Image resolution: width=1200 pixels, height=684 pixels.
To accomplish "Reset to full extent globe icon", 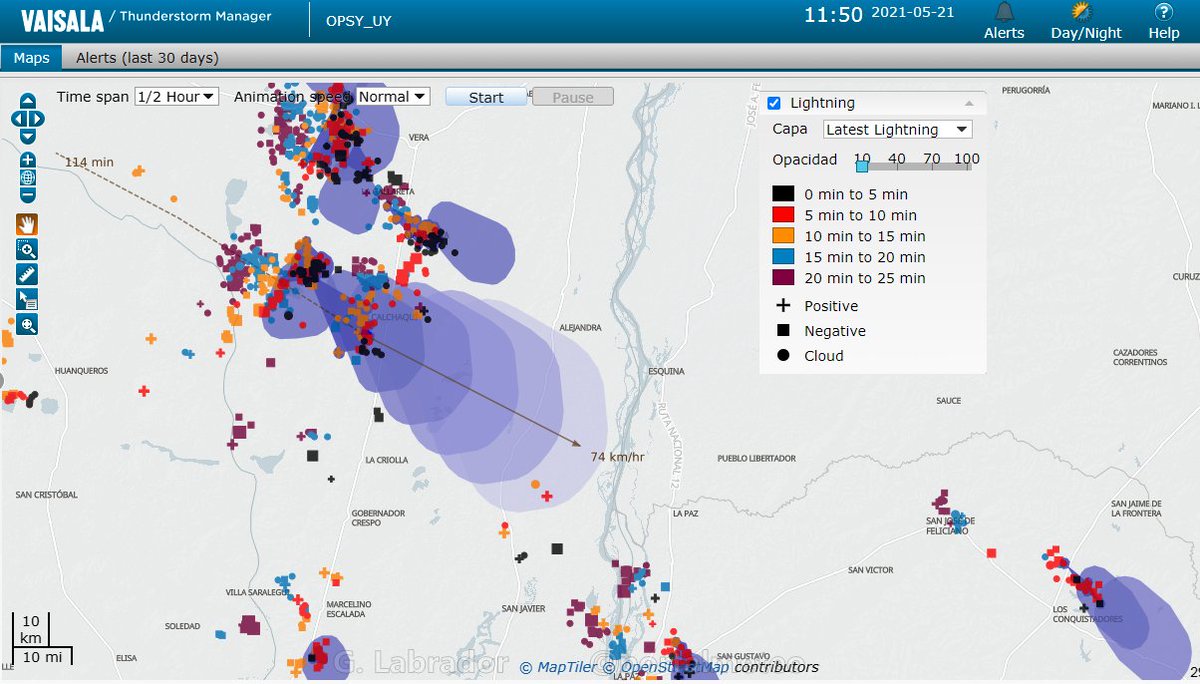I will click(27, 178).
